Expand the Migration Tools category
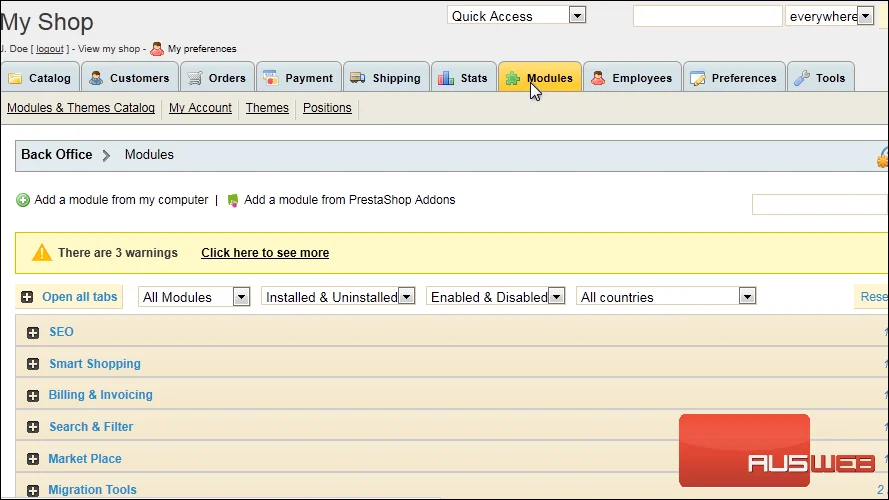 pos(33,491)
